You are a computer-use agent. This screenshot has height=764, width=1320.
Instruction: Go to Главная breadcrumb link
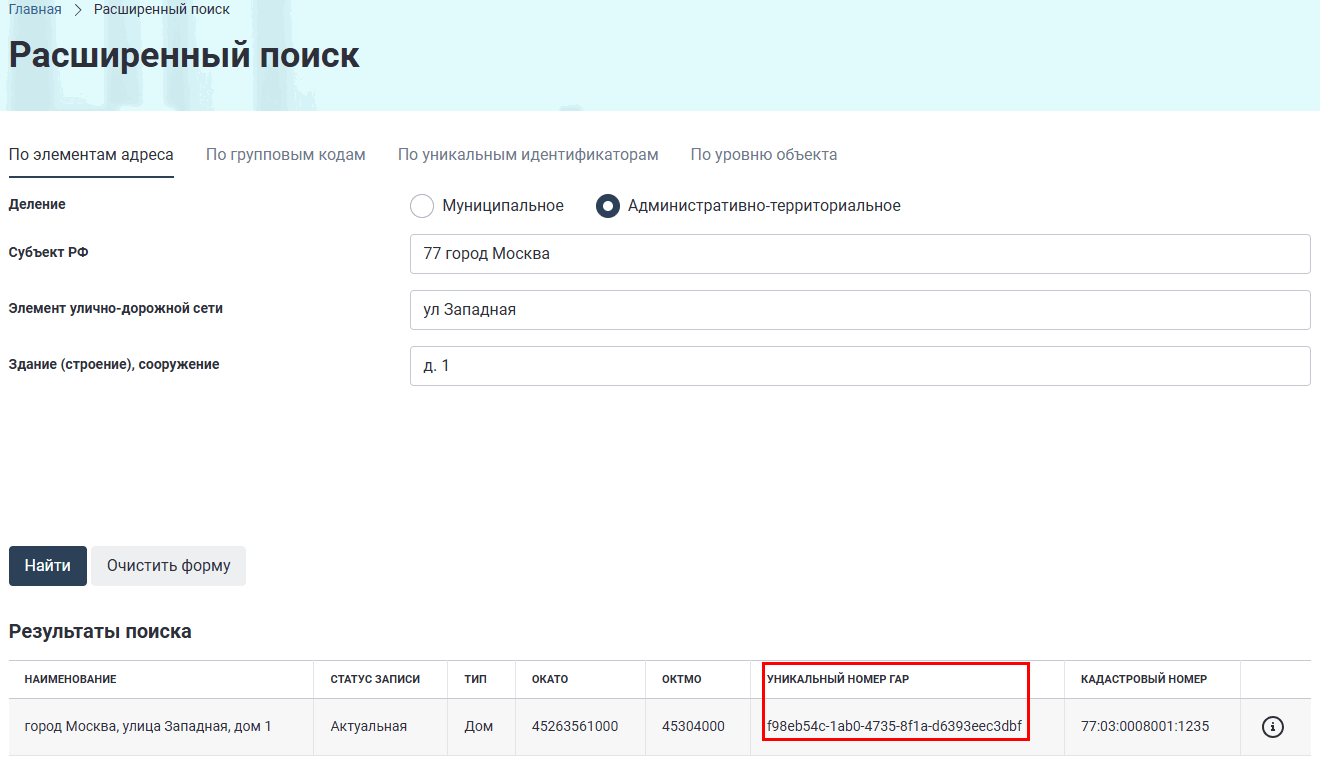pos(35,10)
